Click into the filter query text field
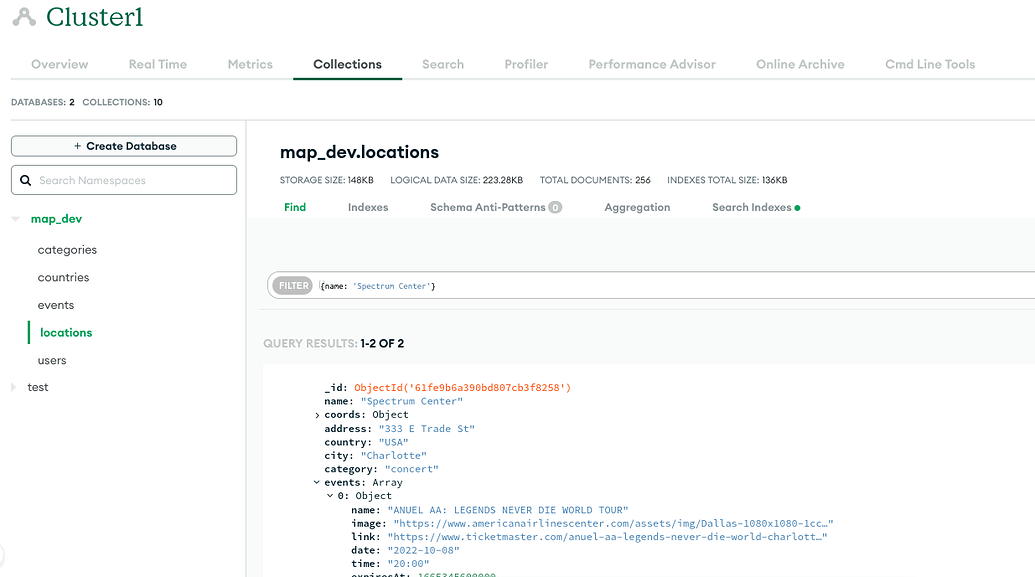Image resolution: width=1035 pixels, height=577 pixels. point(670,286)
